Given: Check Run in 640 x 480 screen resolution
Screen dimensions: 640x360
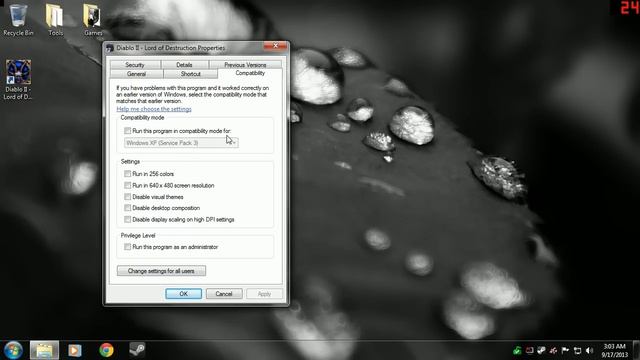Looking at the screenshot, I should click(128, 185).
